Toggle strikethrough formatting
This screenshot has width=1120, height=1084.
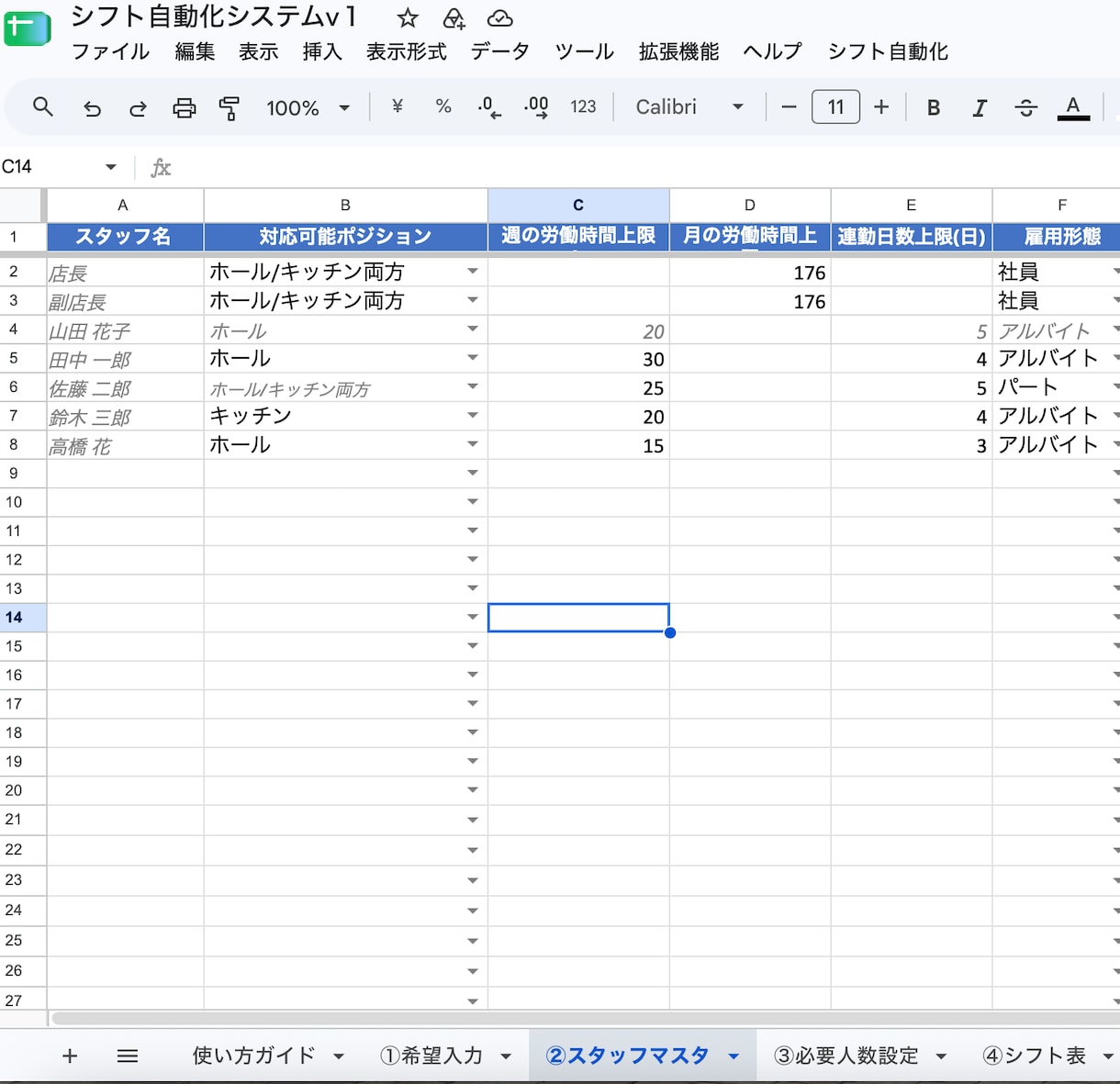pyautogui.click(x=1025, y=107)
